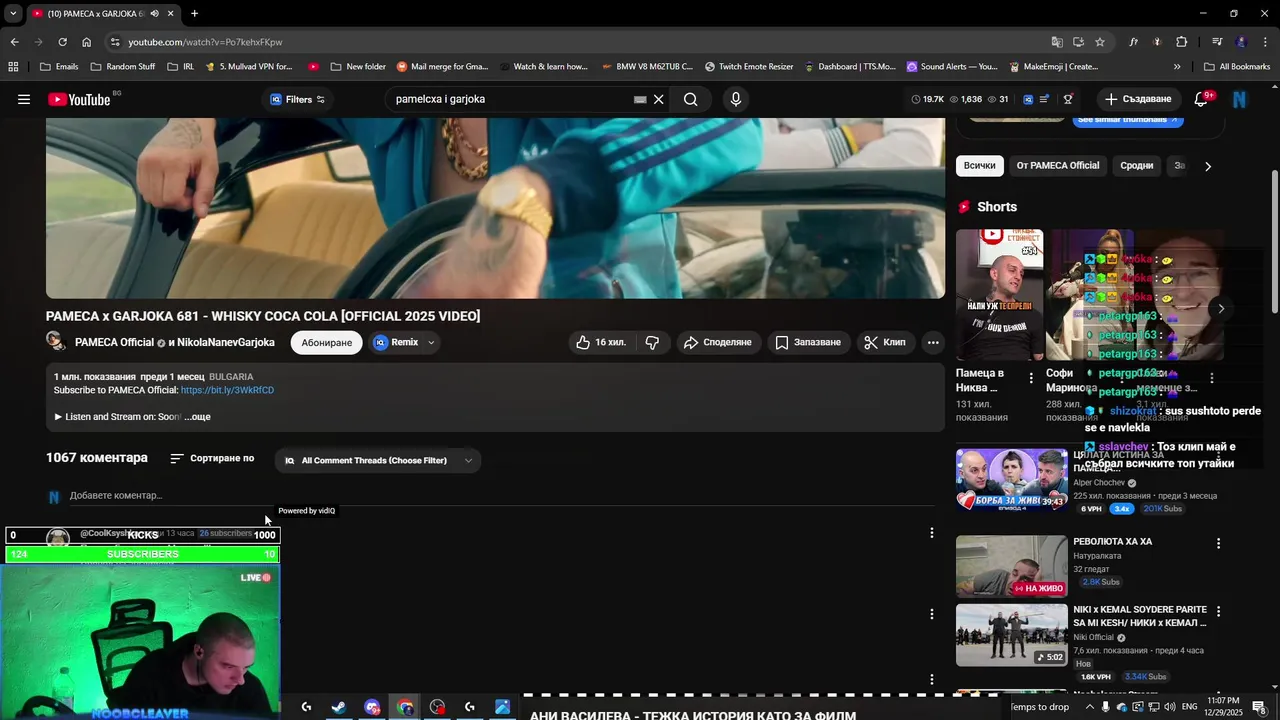Screen dimensions: 1280x720
Task: Open tab search dropdown arrow
Action: coord(12,14)
